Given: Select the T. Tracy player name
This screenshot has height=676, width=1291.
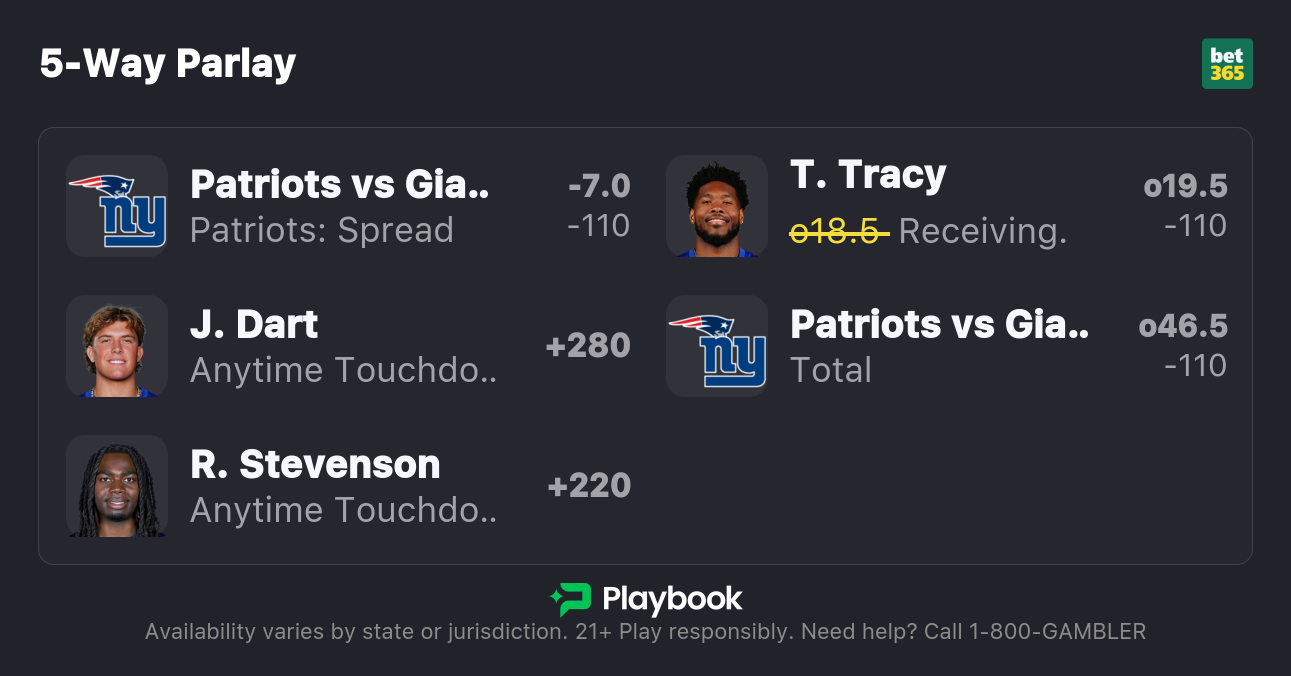Looking at the screenshot, I should click(x=868, y=176).
